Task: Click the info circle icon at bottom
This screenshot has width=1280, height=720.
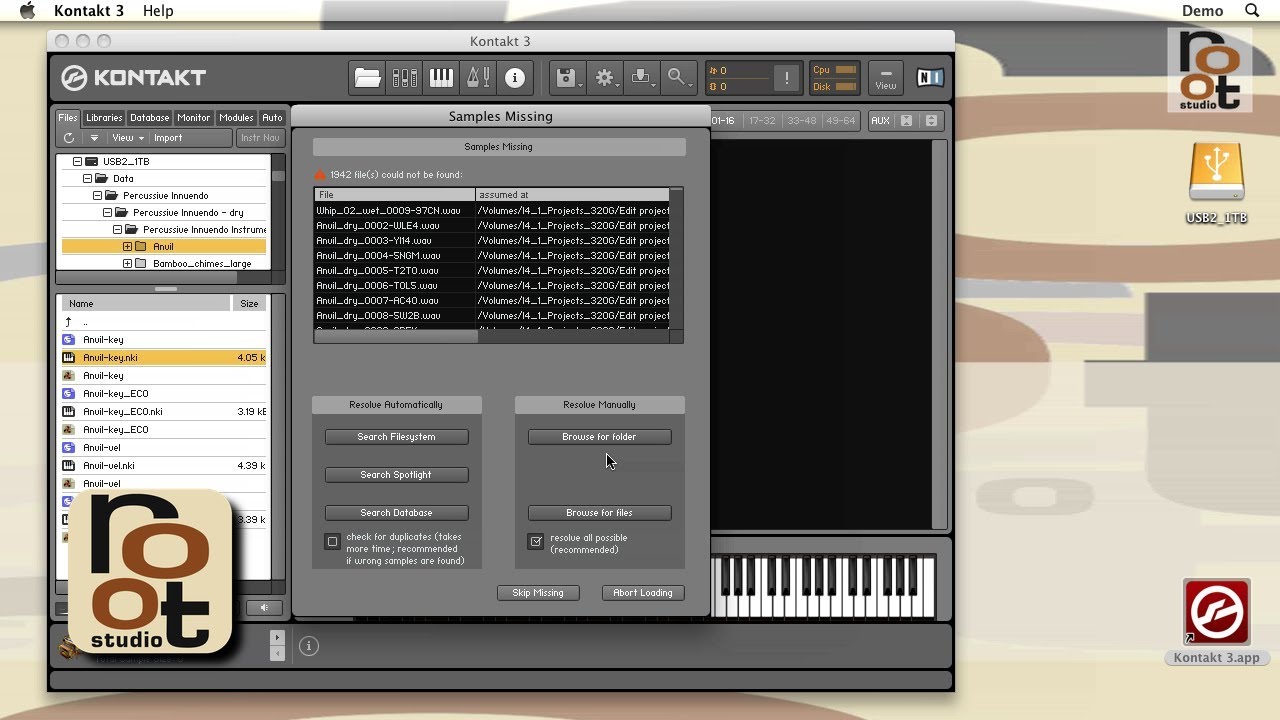Action: (308, 646)
